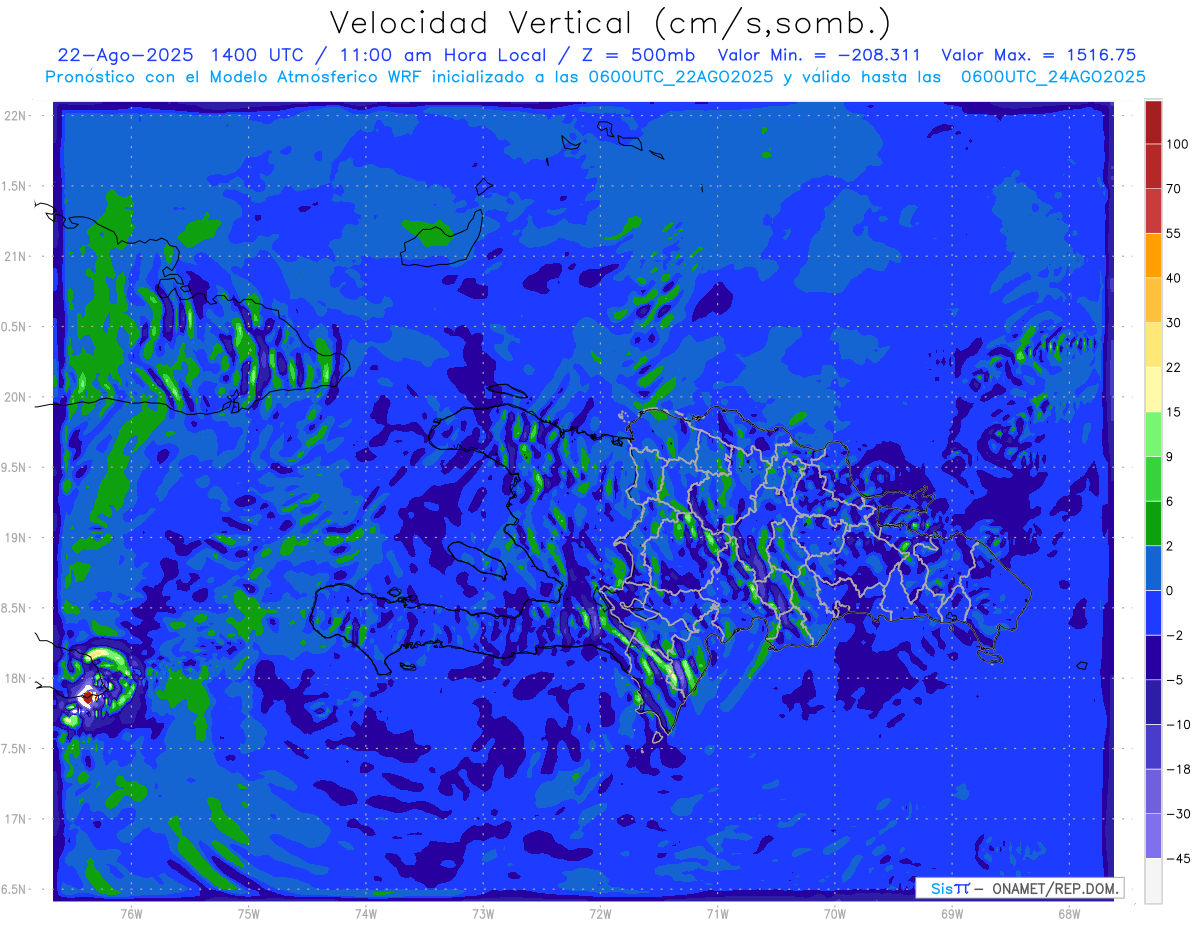Click the '76W' longitude label
The image size is (1200, 927).
coord(131,913)
